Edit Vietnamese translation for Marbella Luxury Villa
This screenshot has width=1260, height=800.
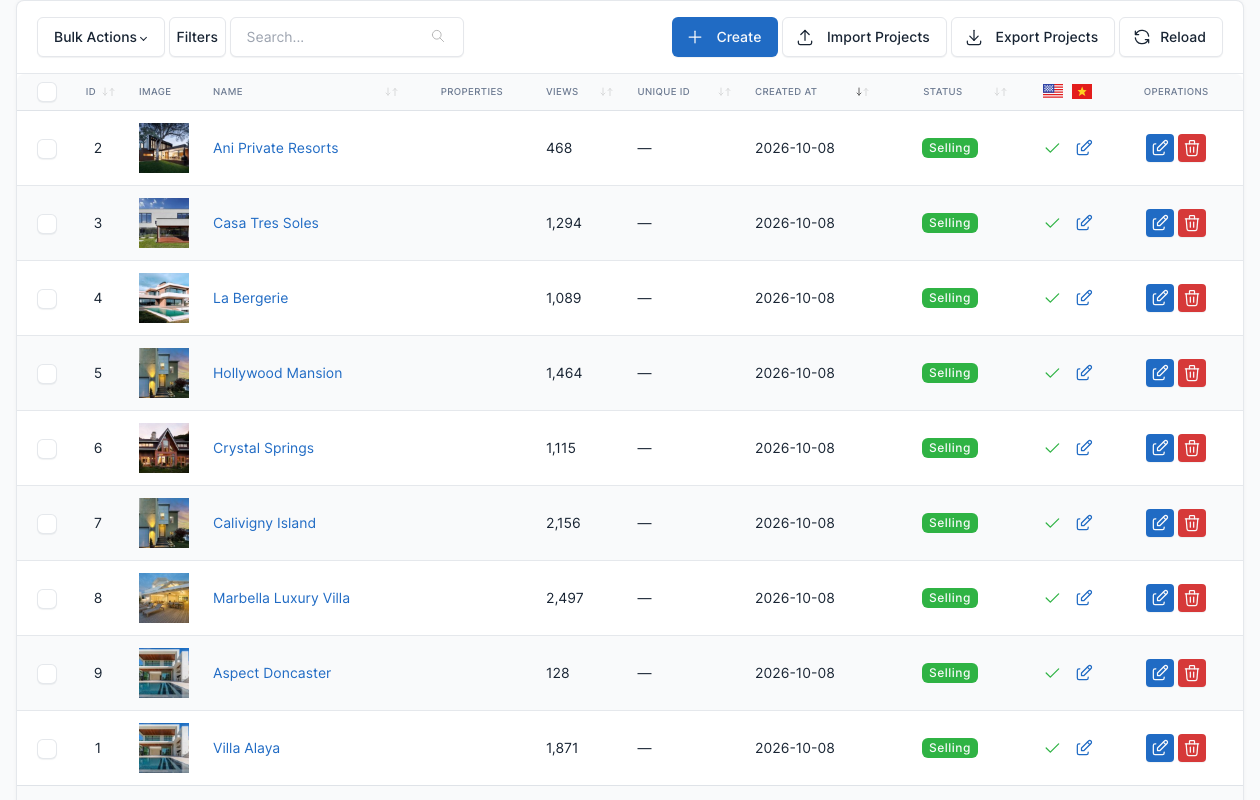point(1084,598)
